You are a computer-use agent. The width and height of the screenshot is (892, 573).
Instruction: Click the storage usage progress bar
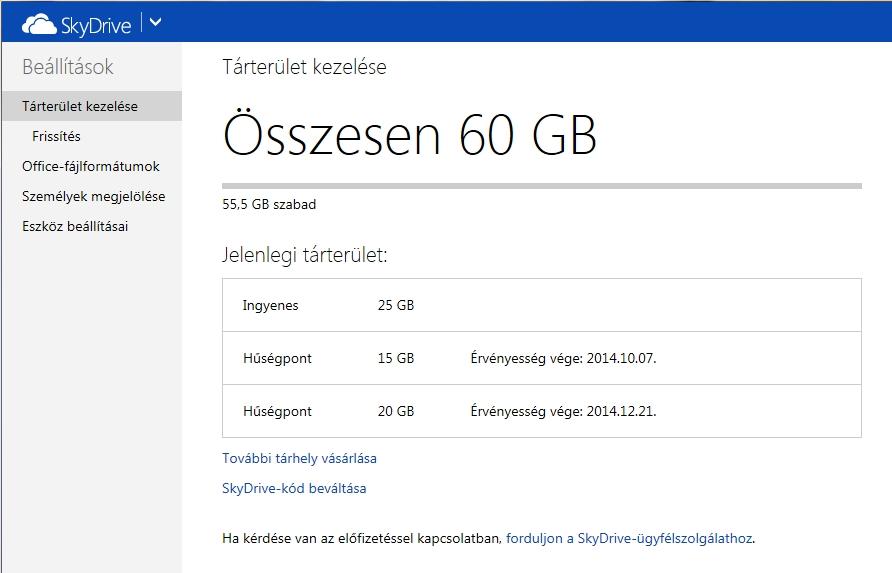[542, 186]
